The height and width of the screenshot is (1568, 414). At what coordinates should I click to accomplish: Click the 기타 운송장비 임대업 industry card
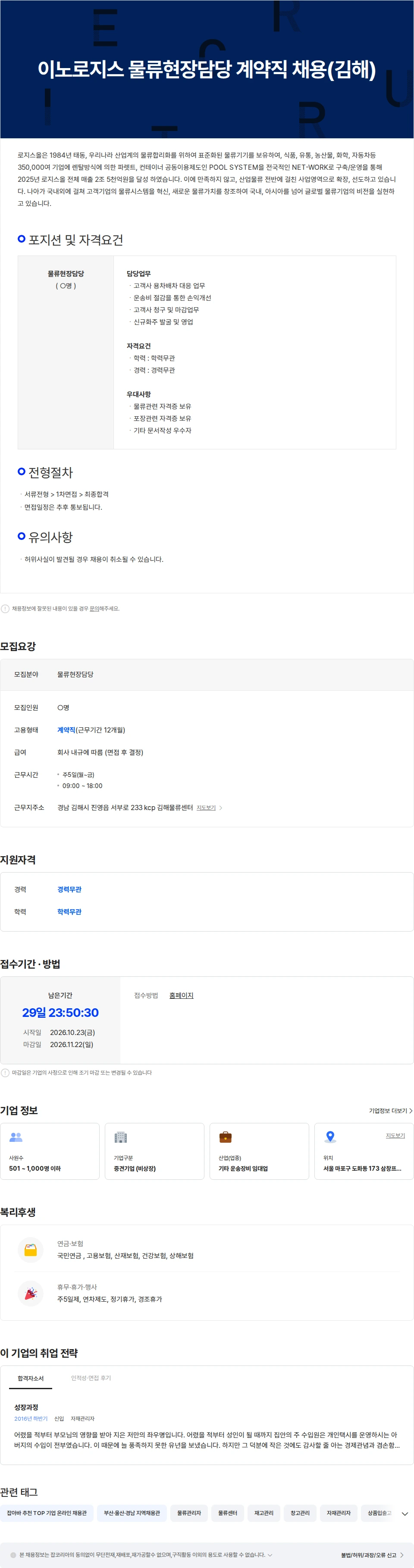259,1151
